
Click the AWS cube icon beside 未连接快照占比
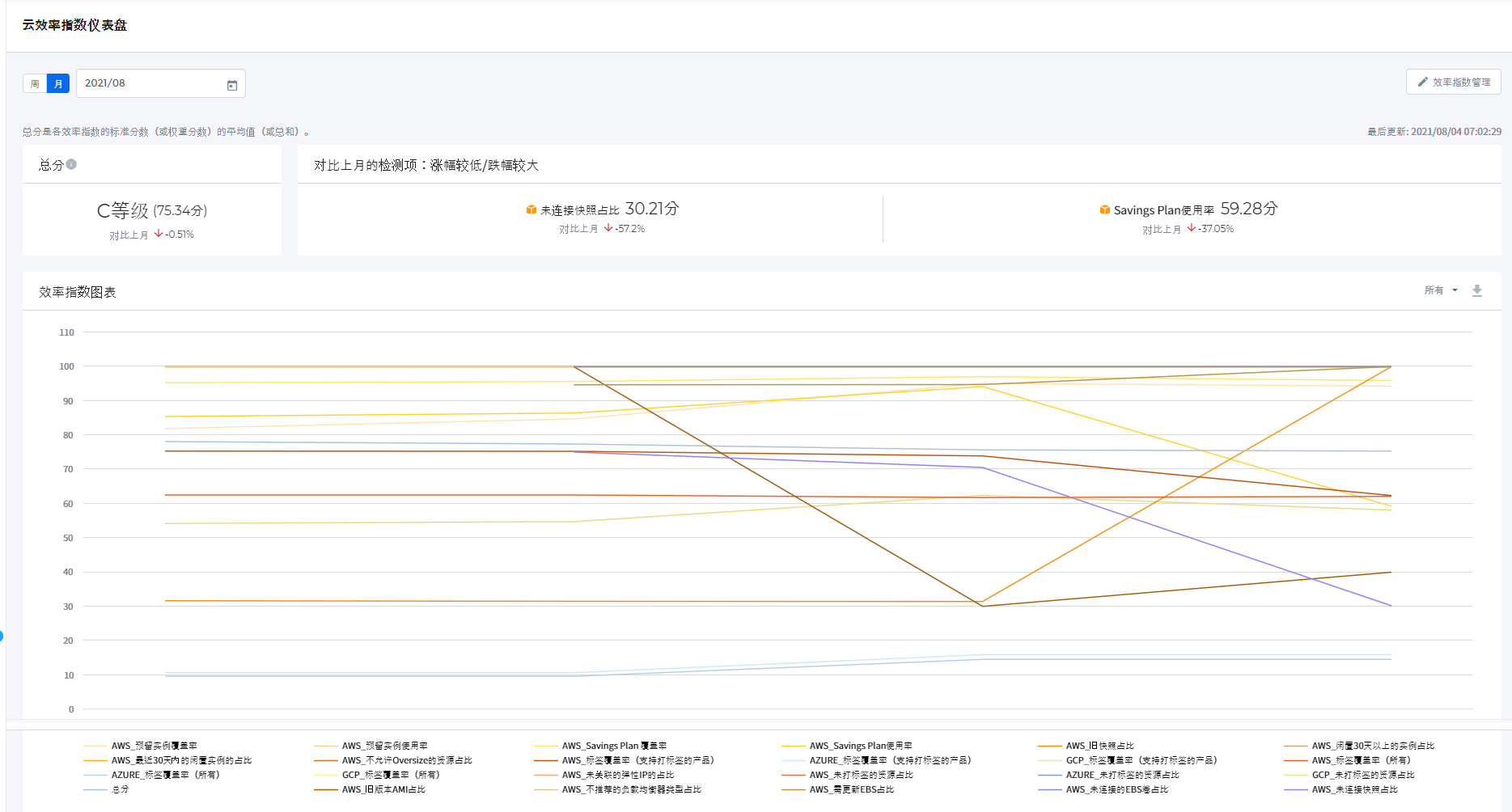point(532,209)
